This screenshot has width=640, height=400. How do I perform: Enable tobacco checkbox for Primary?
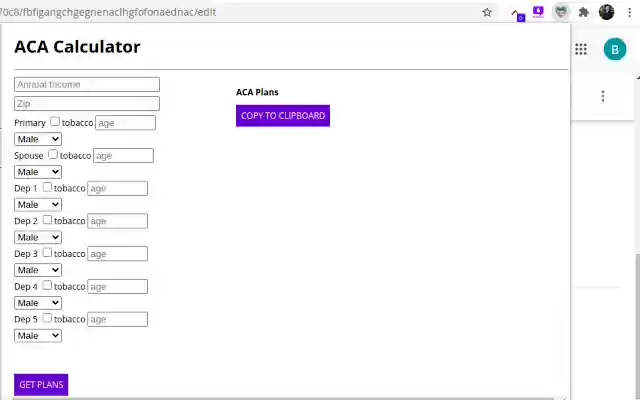click(55, 121)
